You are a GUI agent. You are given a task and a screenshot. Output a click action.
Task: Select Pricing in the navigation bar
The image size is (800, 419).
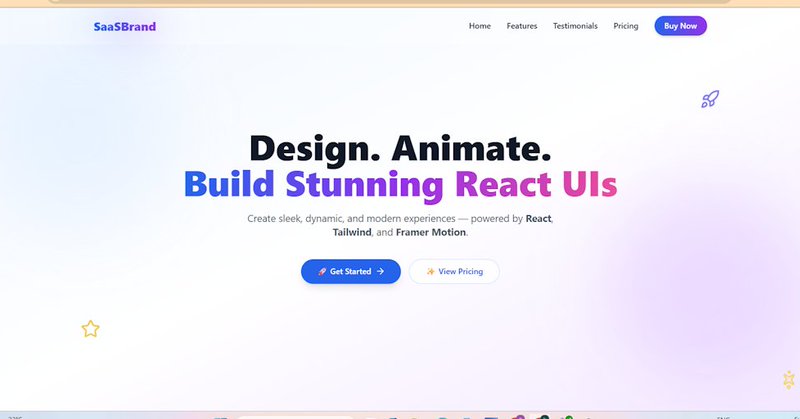point(626,26)
